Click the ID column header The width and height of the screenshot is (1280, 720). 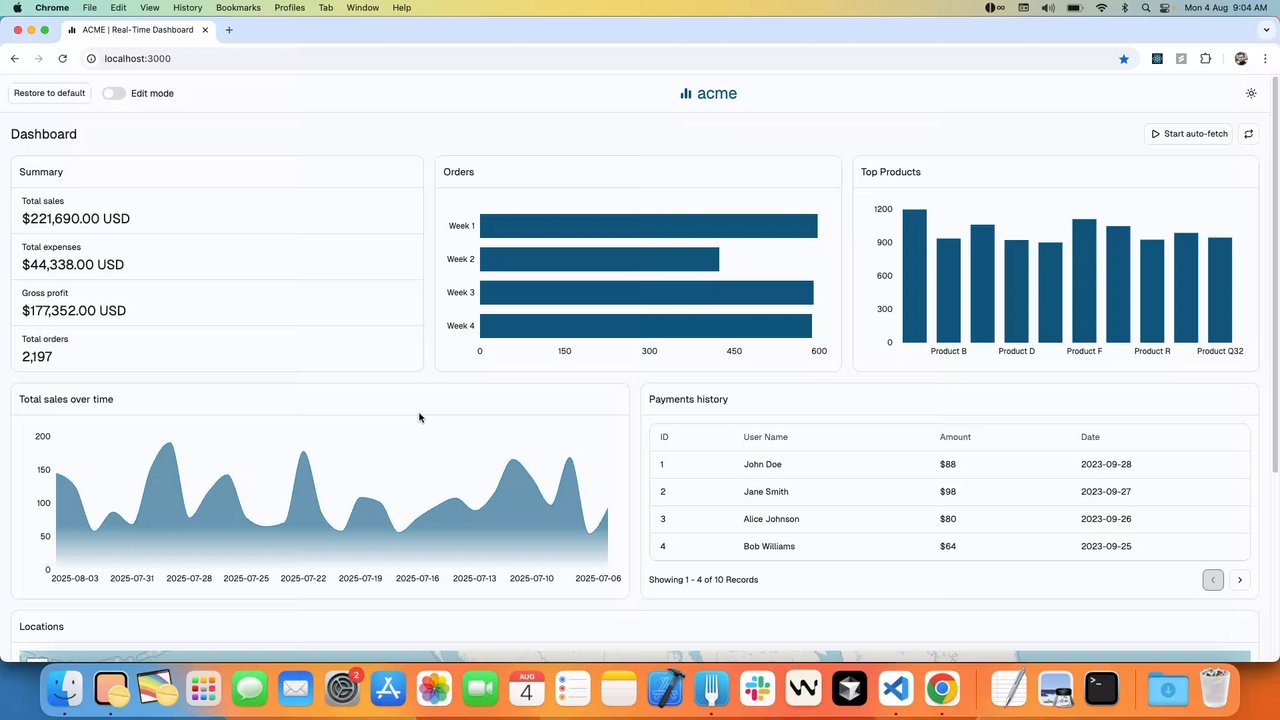point(665,437)
